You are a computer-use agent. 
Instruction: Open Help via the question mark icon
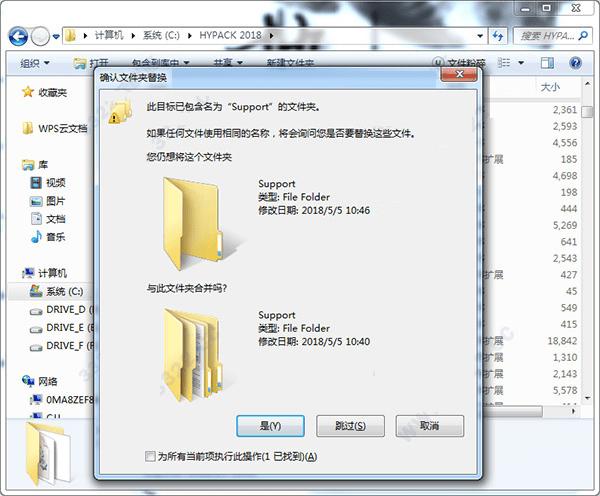pos(575,63)
